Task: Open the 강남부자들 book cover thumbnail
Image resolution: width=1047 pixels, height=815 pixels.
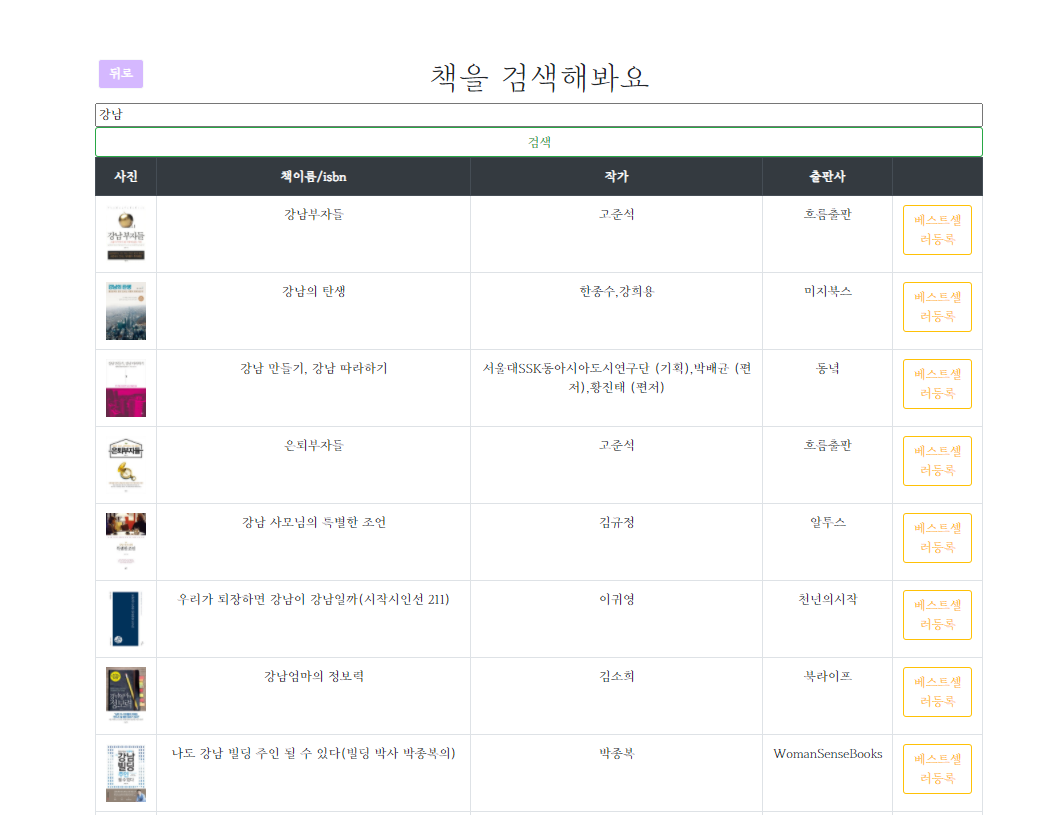Action: [126, 234]
